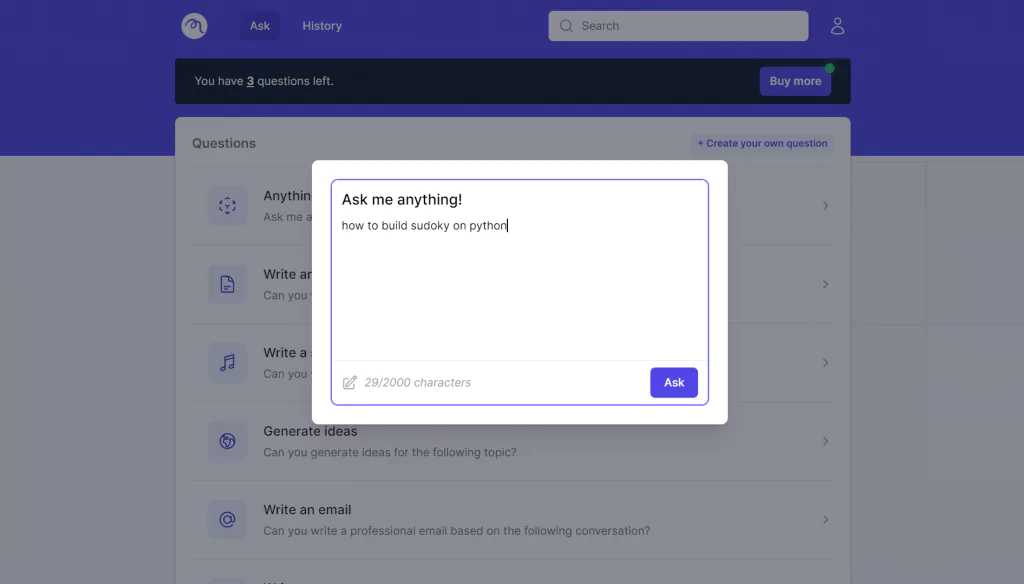Viewport: 1024px width, 584px height.
Task: Click the at-sign icon for Write an email
Action: tap(227, 519)
